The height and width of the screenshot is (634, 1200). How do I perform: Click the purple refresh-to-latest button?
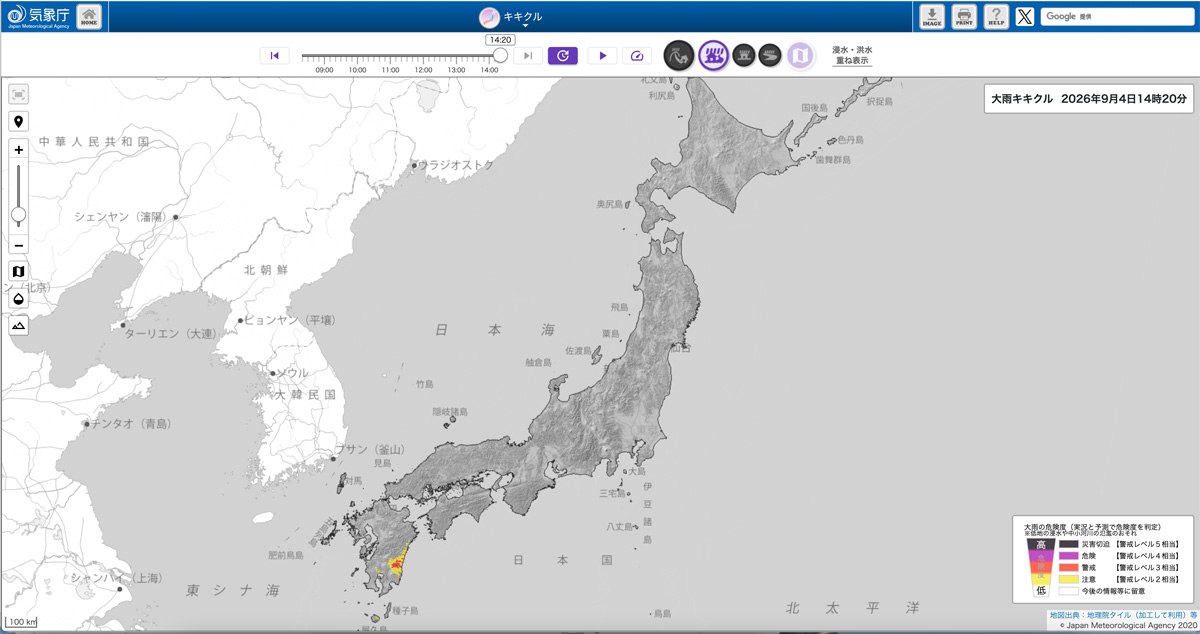(563, 56)
